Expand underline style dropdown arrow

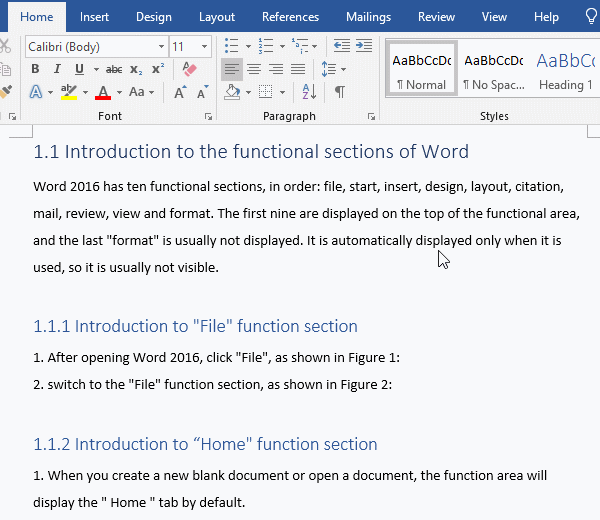tap(96, 70)
